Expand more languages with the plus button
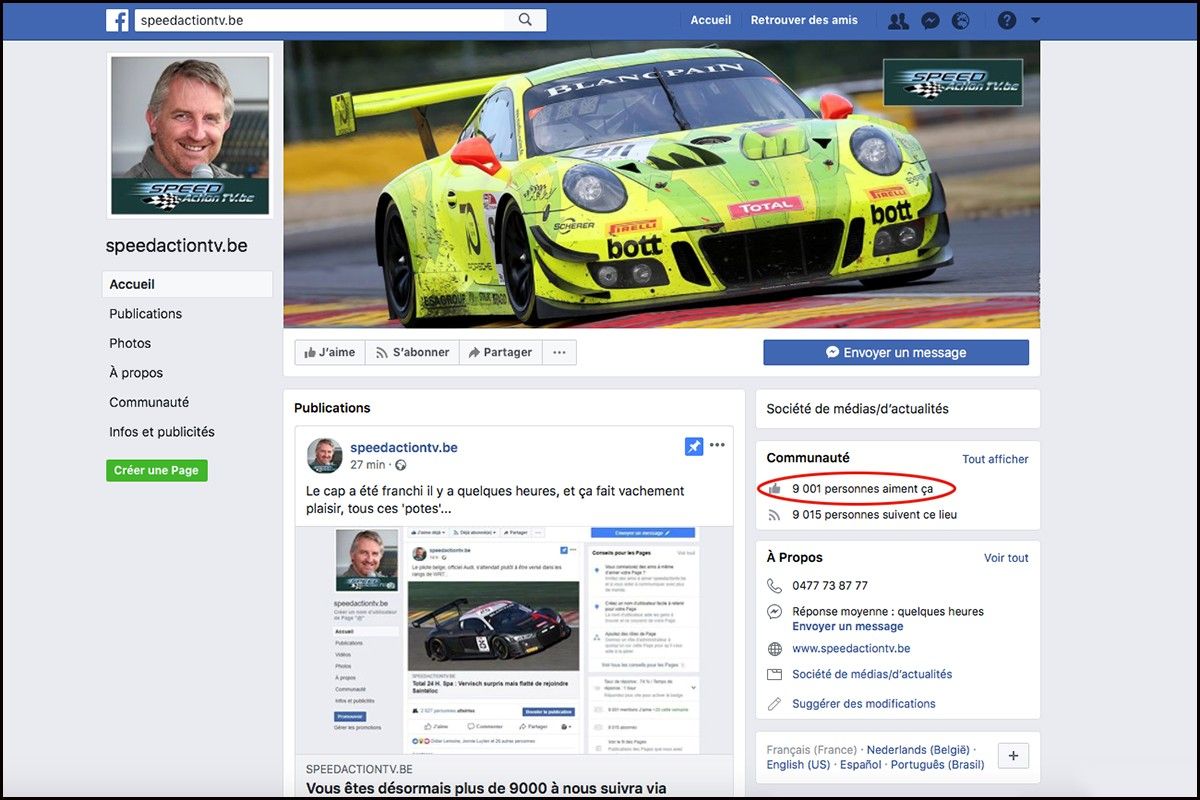The width and height of the screenshot is (1200, 800). tap(1013, 756)
